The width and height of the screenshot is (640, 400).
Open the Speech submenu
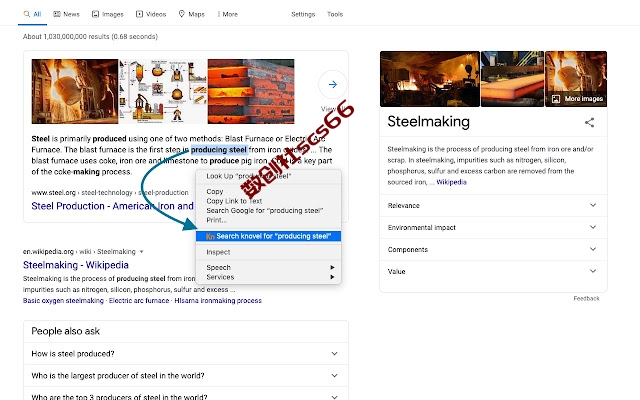tap(268, 268)
